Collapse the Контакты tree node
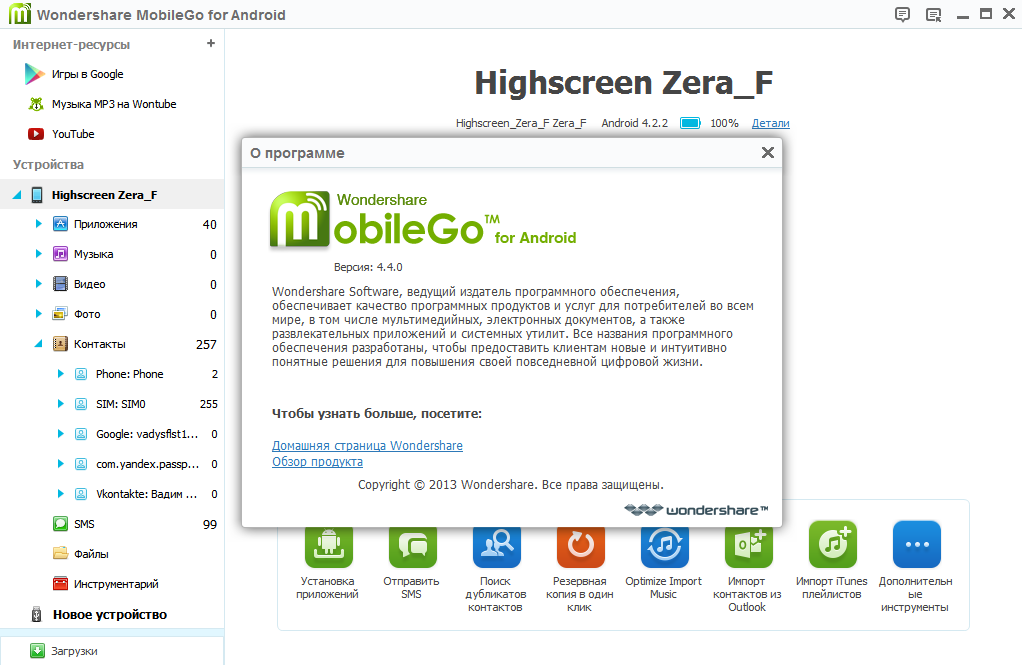Image resolution: width=1022 pixels, height=665 pixels. pos(39,344)
